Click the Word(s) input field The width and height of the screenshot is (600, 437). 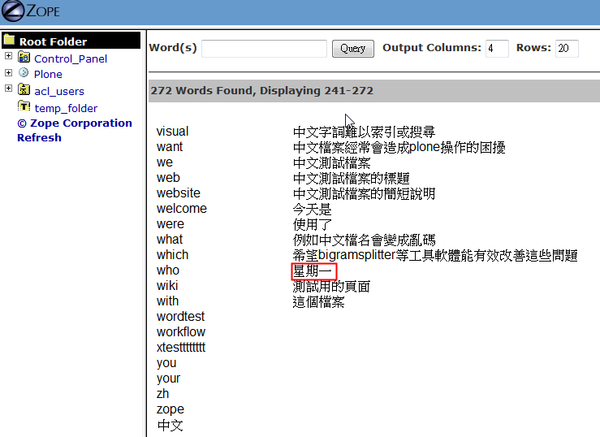coord(264,49)
